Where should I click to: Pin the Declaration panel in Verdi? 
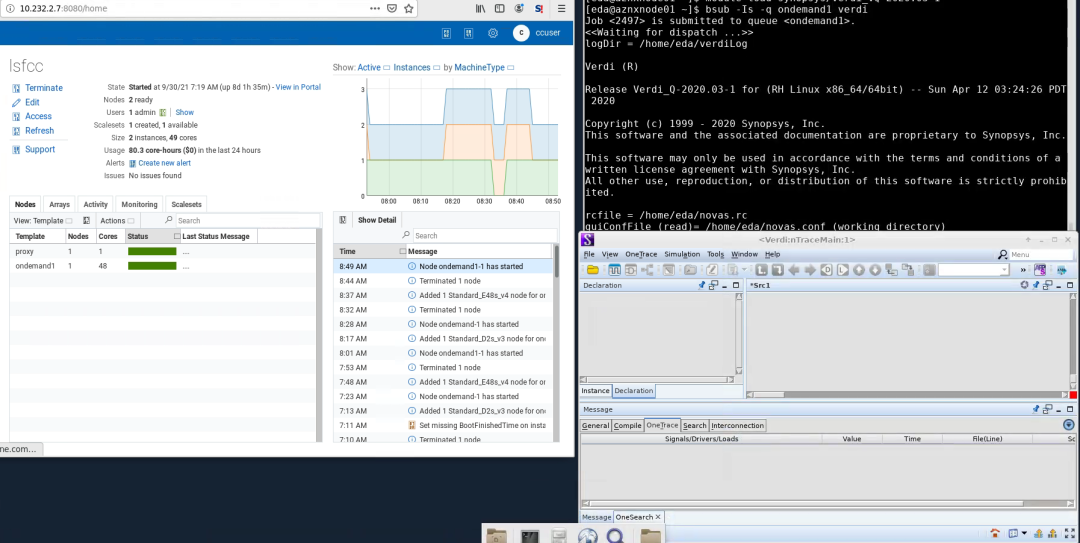pos(702,285)
